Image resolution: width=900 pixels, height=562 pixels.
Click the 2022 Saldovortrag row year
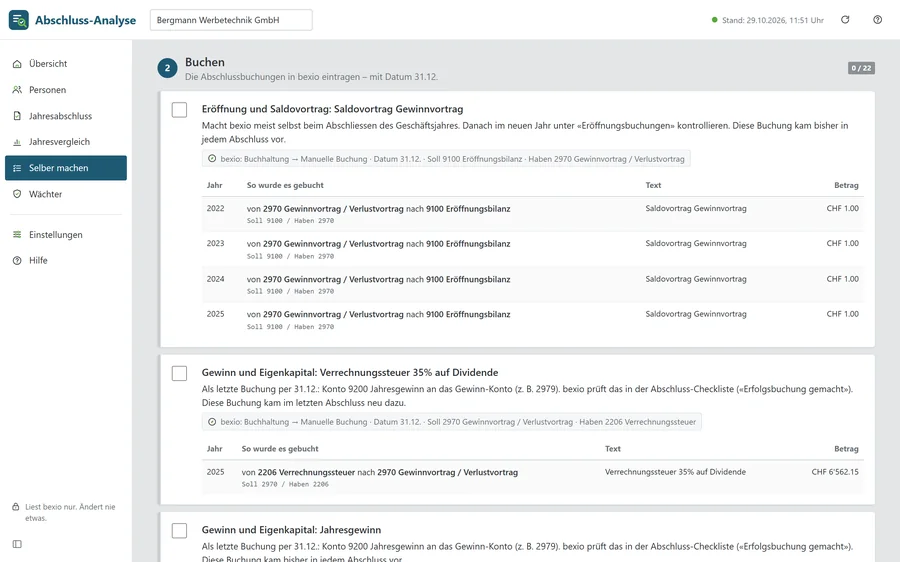[x=215, y=208]
